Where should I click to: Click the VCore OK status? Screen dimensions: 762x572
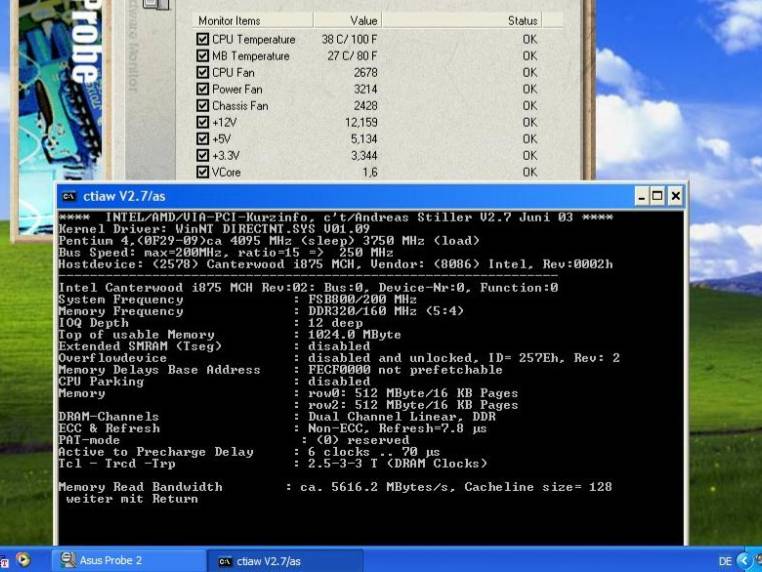point(530,172)
